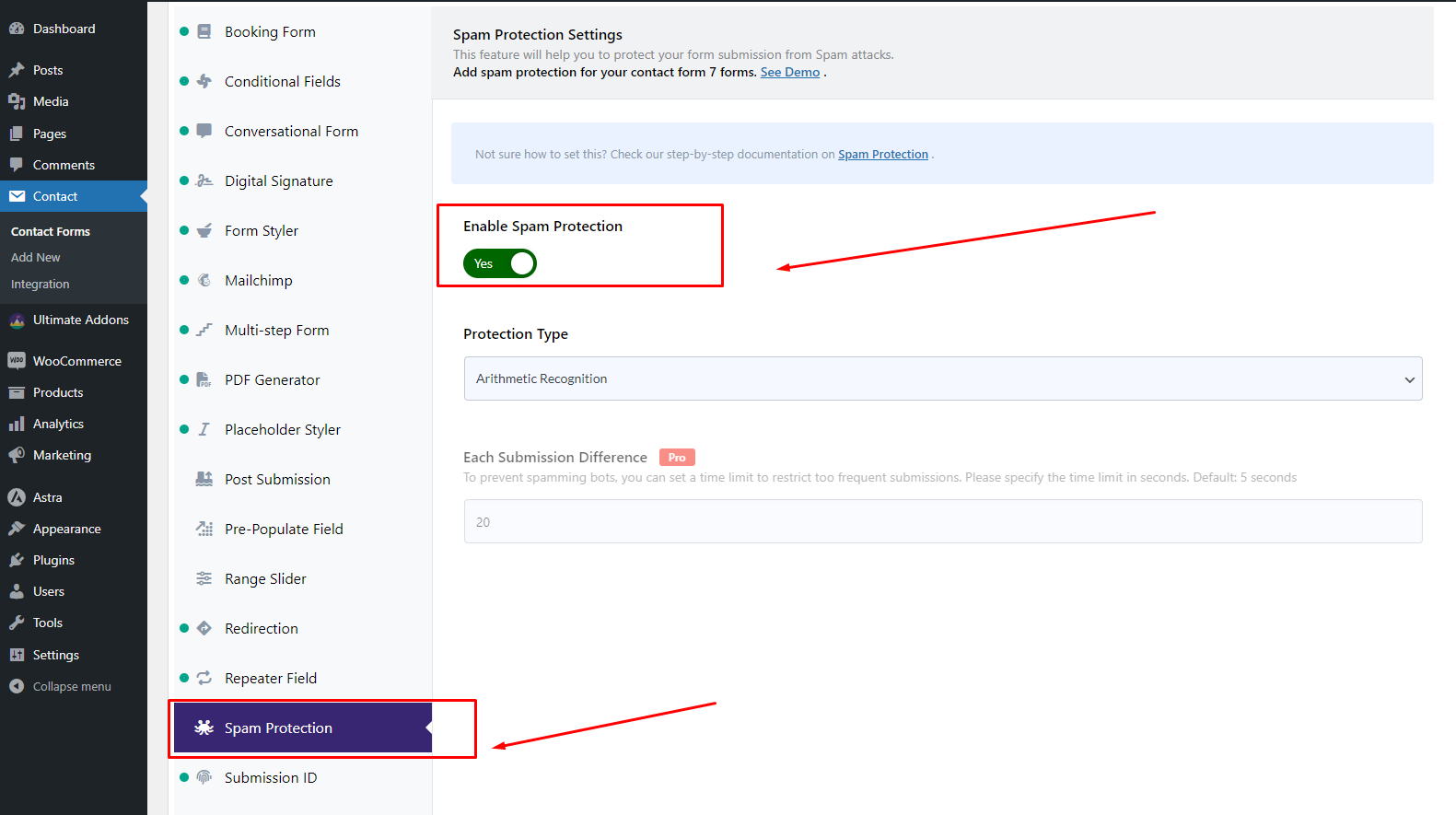Click the Pro badge beside Submission Difference
The width and height of the screenshot is (1456, 815).
[677, 458]
